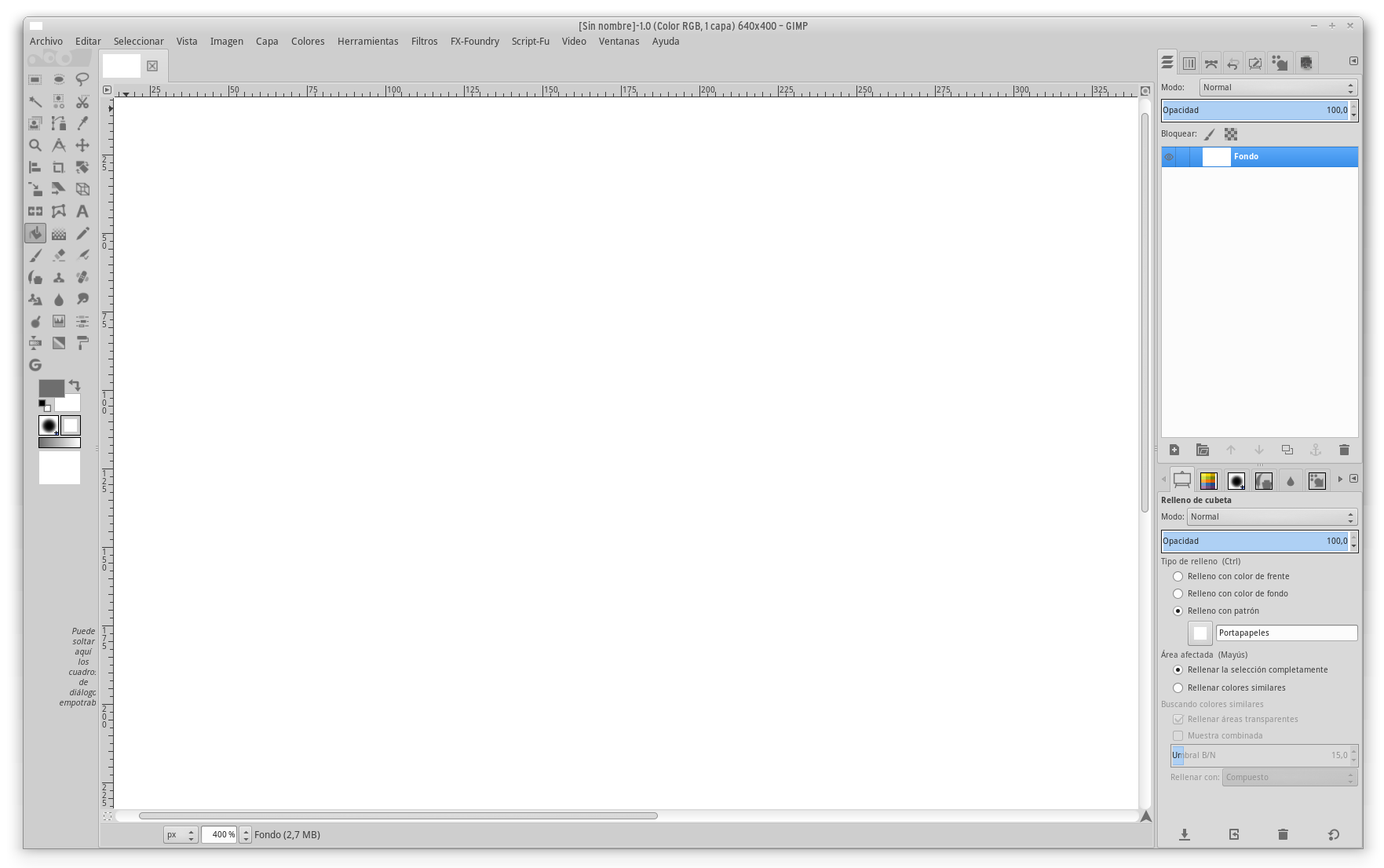This screenshot has height=868, width=1384.
Task: Select the Crop tool
Action: click(59, 167)
